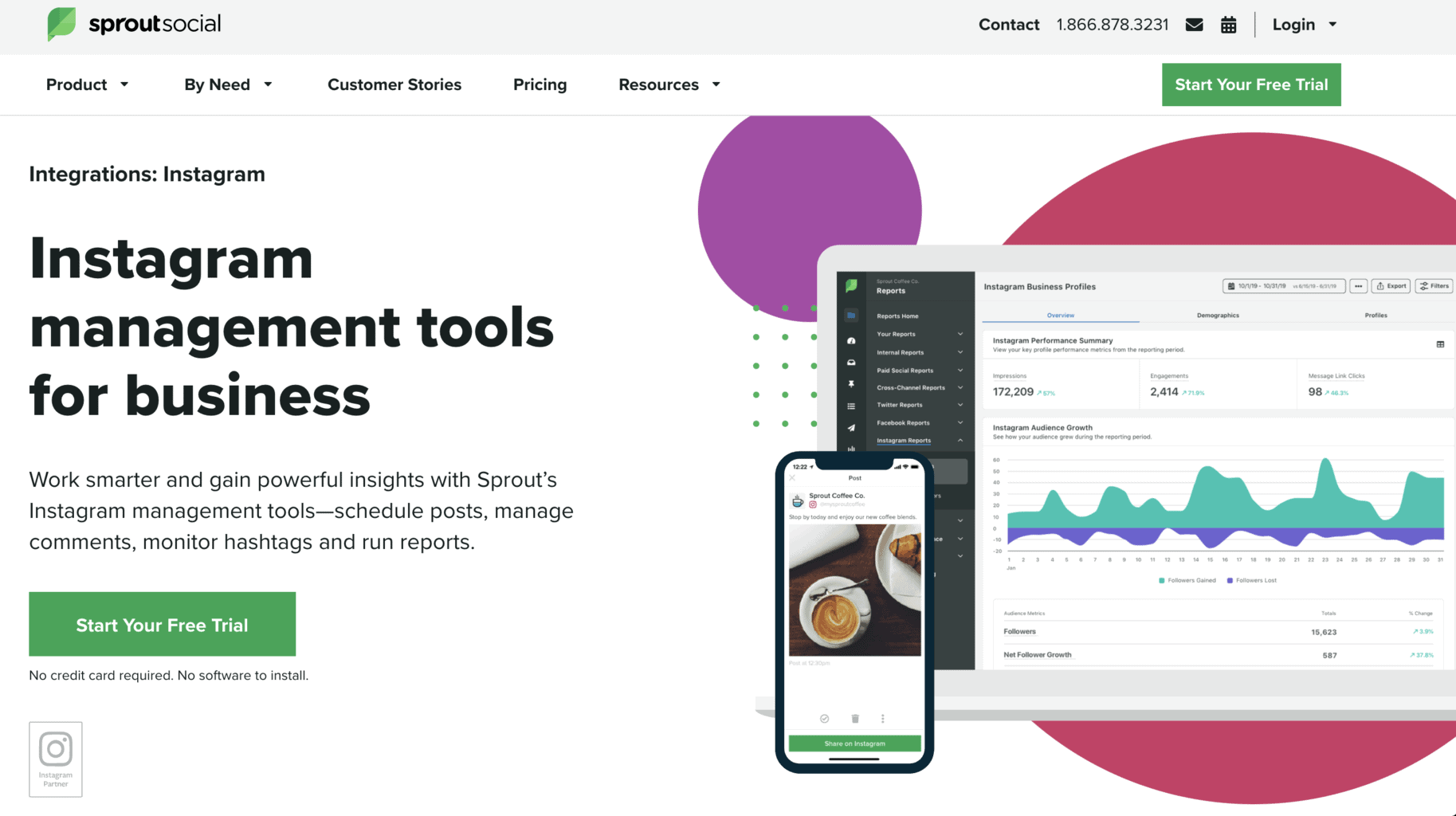Expand Twitter Reports chevron
Viewport: 1456px width, 816px height.
(960, 405)
